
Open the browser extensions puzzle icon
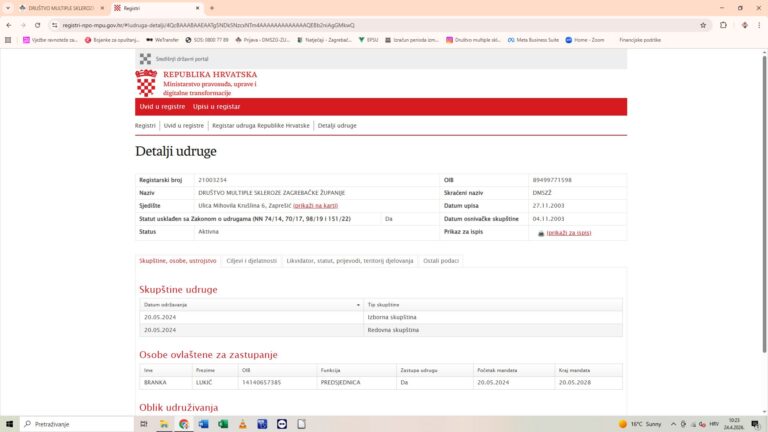click(x=723, y=24)
